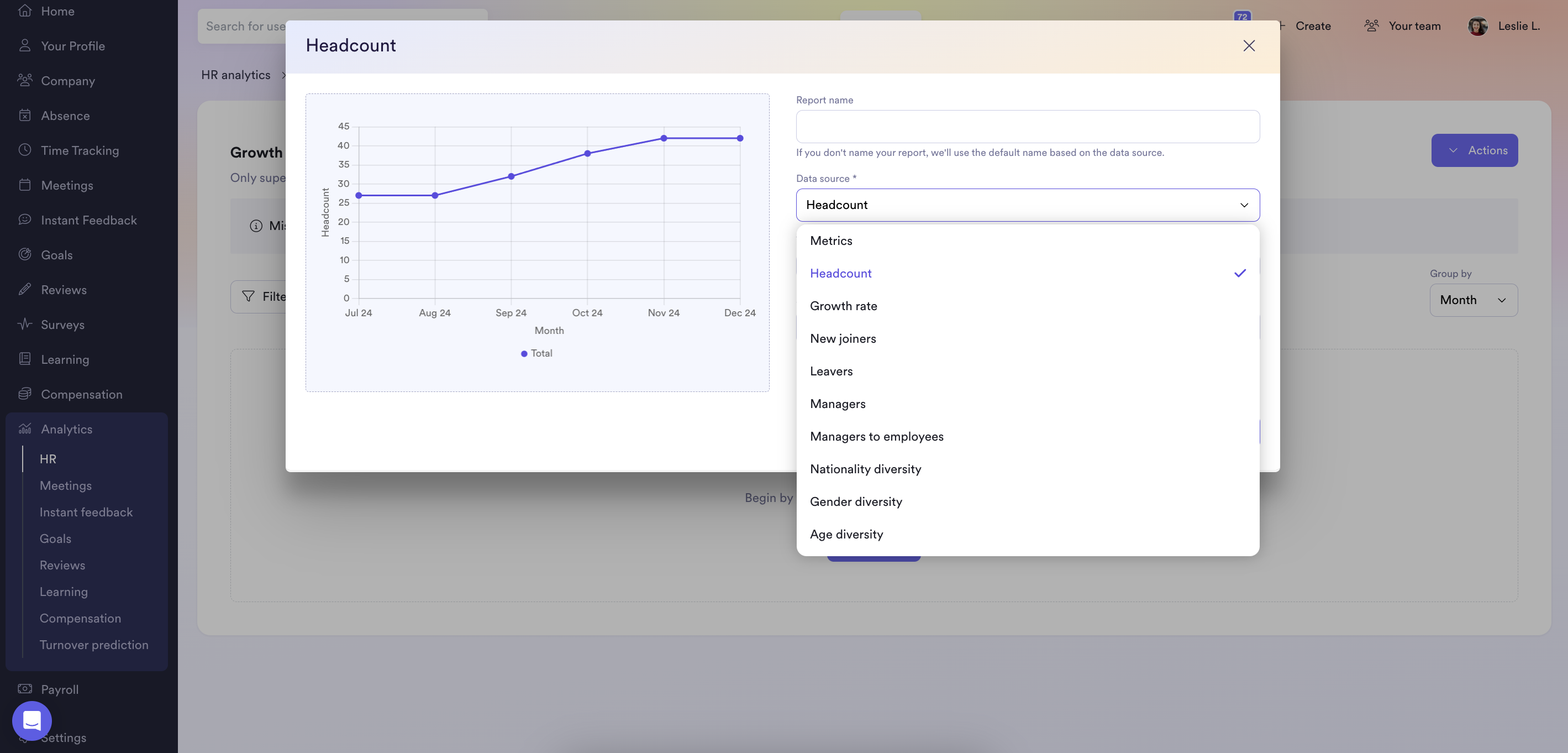Click the Surveys pulse icon

[25, 324]
